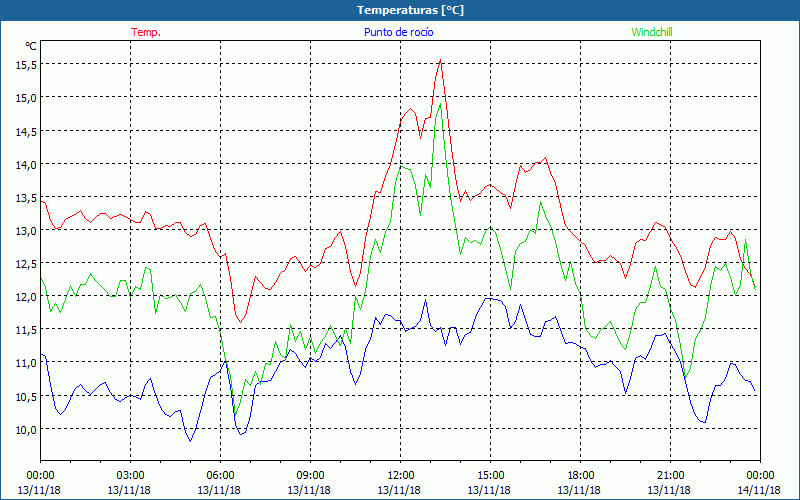The width and height of the screenshot is (800, 500).
Task: Click the 12:00 time axis label
Action: tap(401, 475)
